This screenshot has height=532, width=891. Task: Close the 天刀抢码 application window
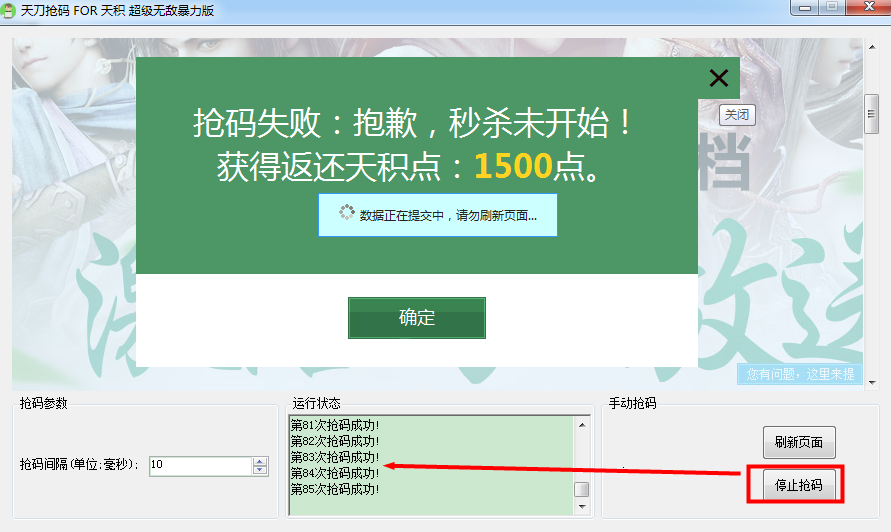(x=869, y=7)
